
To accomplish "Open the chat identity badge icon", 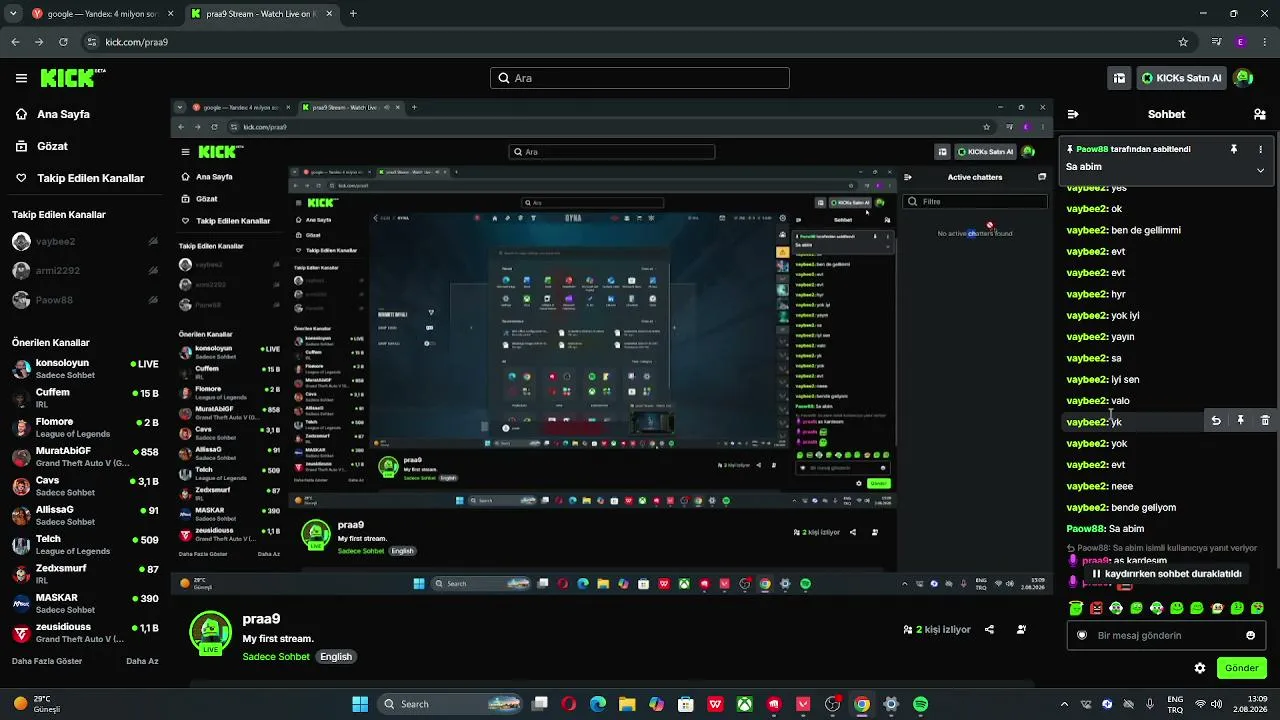I will click(1081, 635).
